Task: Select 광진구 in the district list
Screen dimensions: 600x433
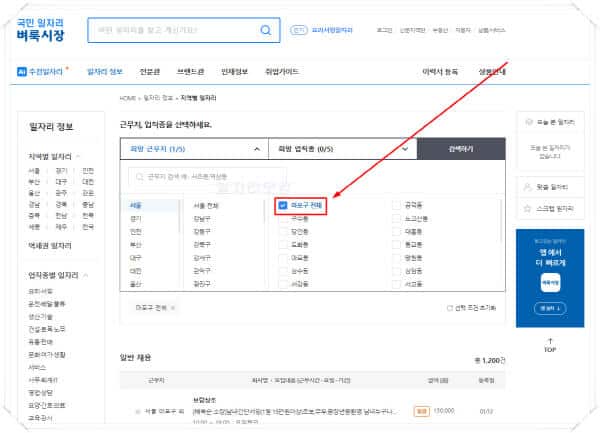Action: 202,284
